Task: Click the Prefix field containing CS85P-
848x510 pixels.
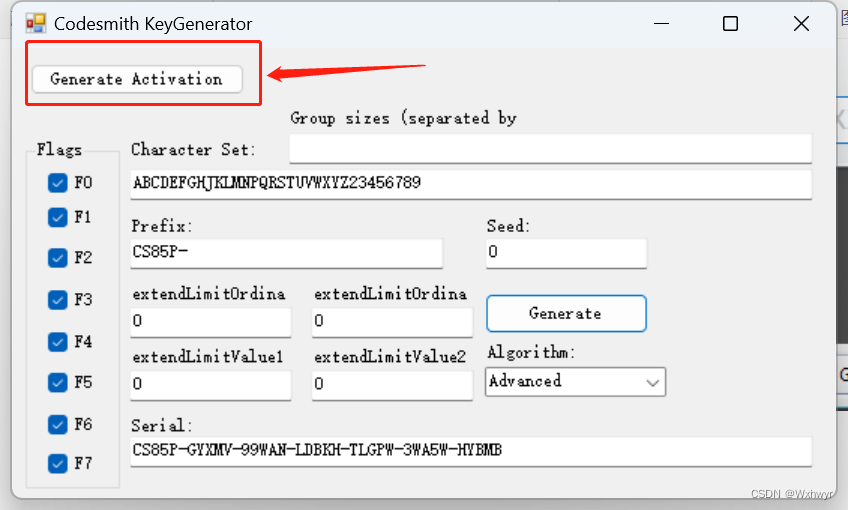Action: (286, 253)
